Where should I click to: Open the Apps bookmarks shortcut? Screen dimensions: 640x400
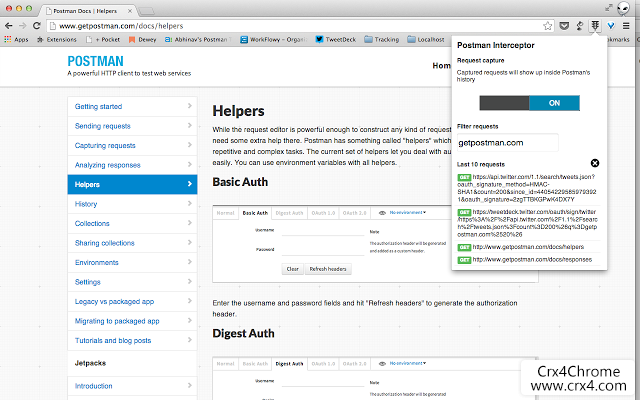[x=16, y=39]
